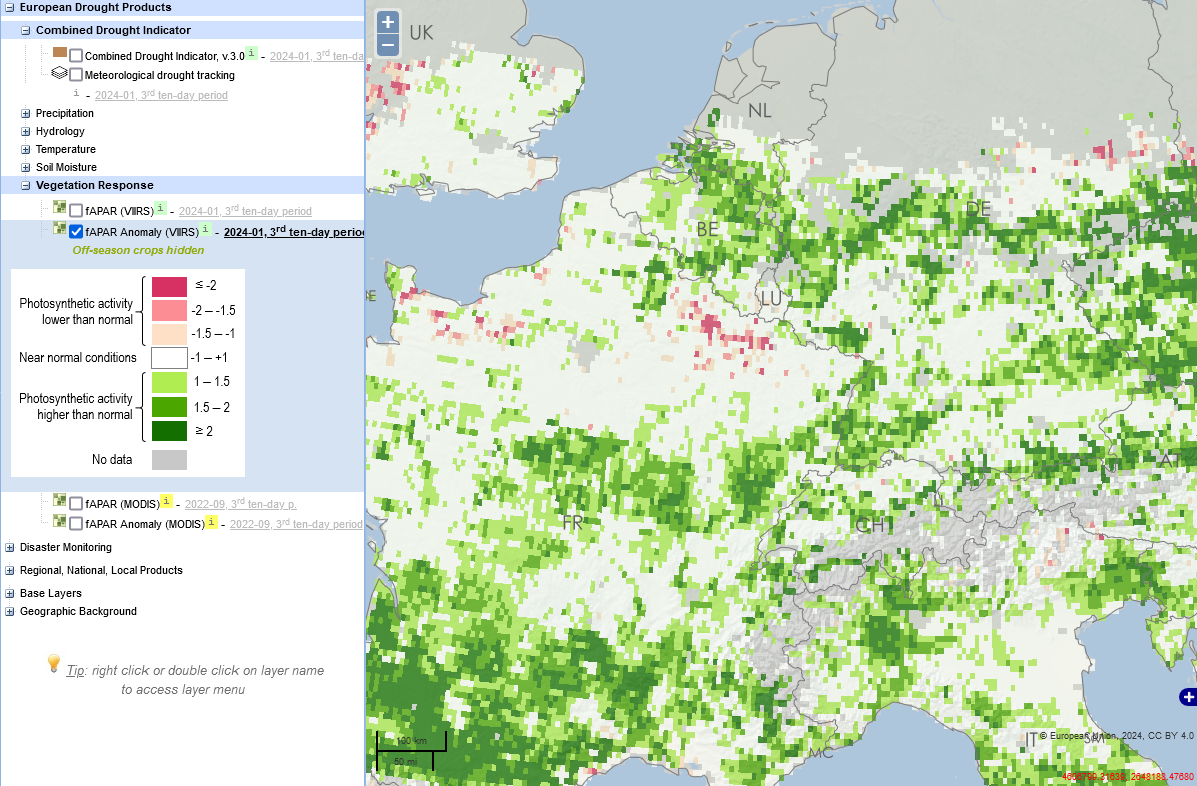Open info icon for fAPAR Anomaly (VIIRS)
1197x786 pixels.
[x=205, y=230]
